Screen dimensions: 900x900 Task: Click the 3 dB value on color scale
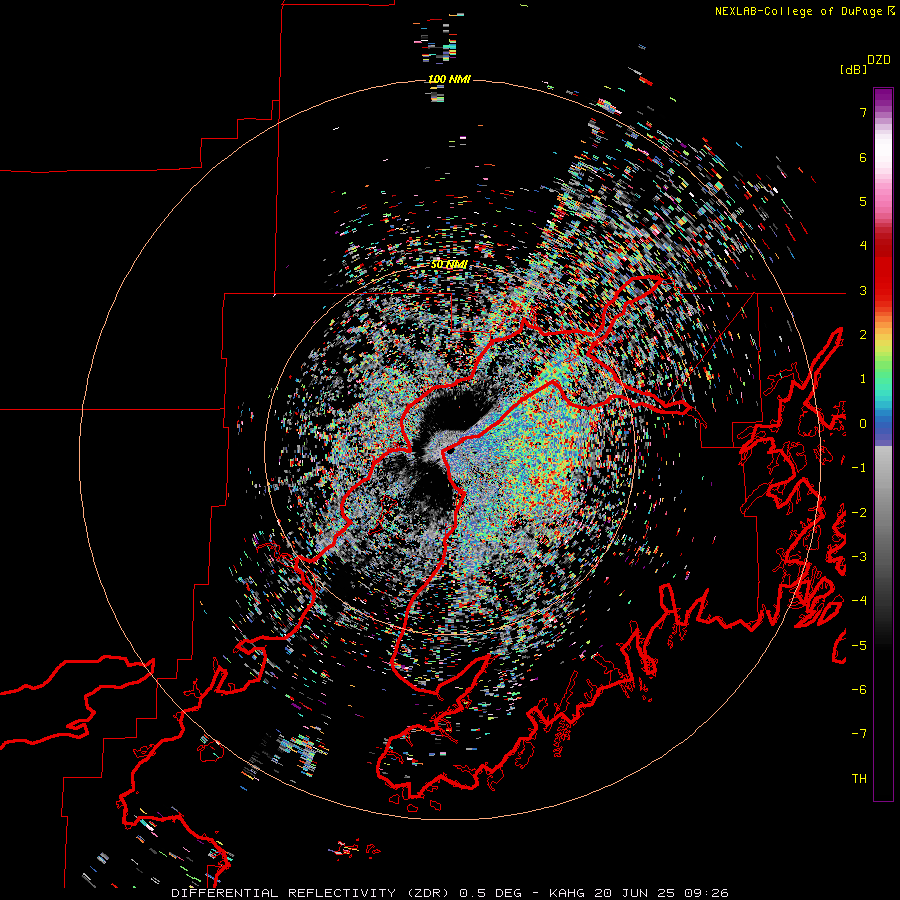click(863, 290)
